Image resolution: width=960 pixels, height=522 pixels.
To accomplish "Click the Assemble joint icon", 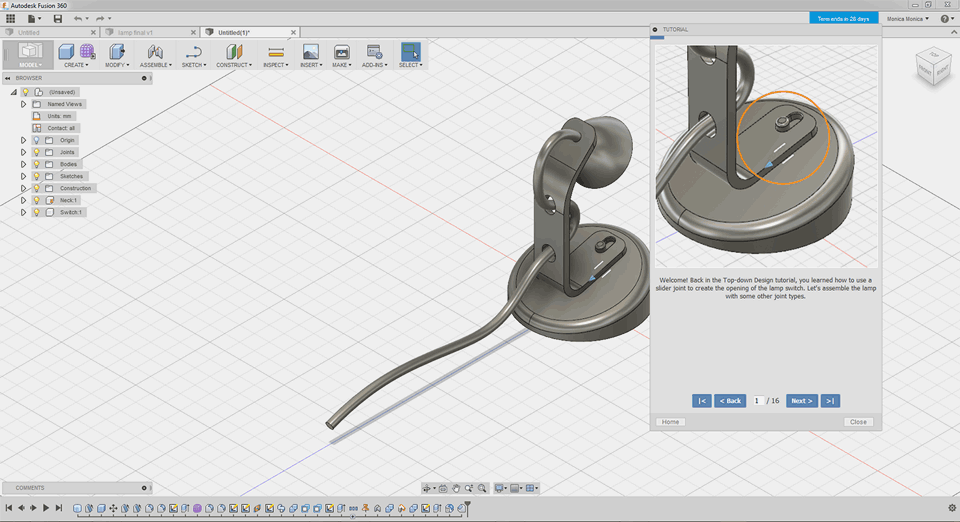I will (x=155, y=52).
